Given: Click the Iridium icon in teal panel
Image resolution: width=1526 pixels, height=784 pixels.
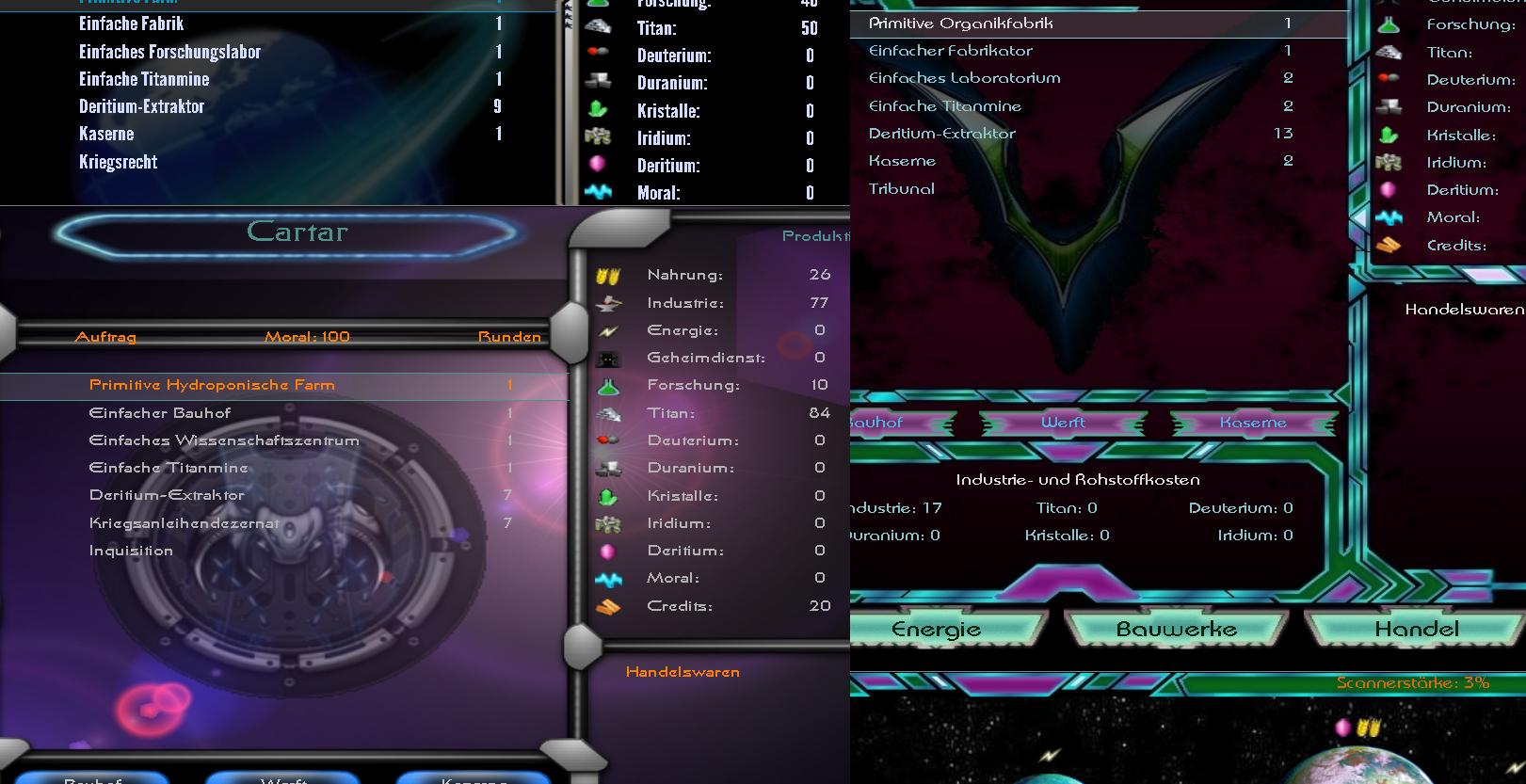Looking at the screenshot, I should 1389,163.
